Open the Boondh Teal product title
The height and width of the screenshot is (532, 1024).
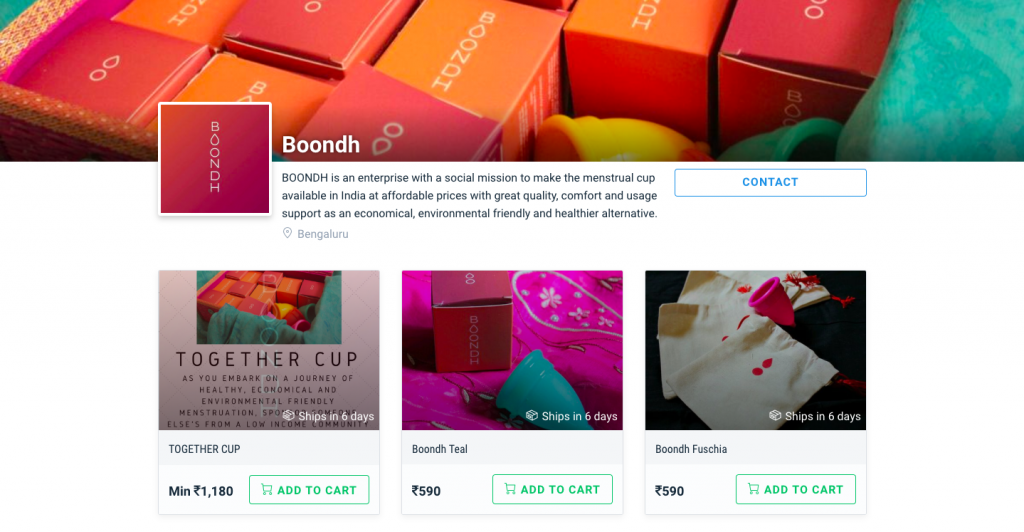click(440, 449)
